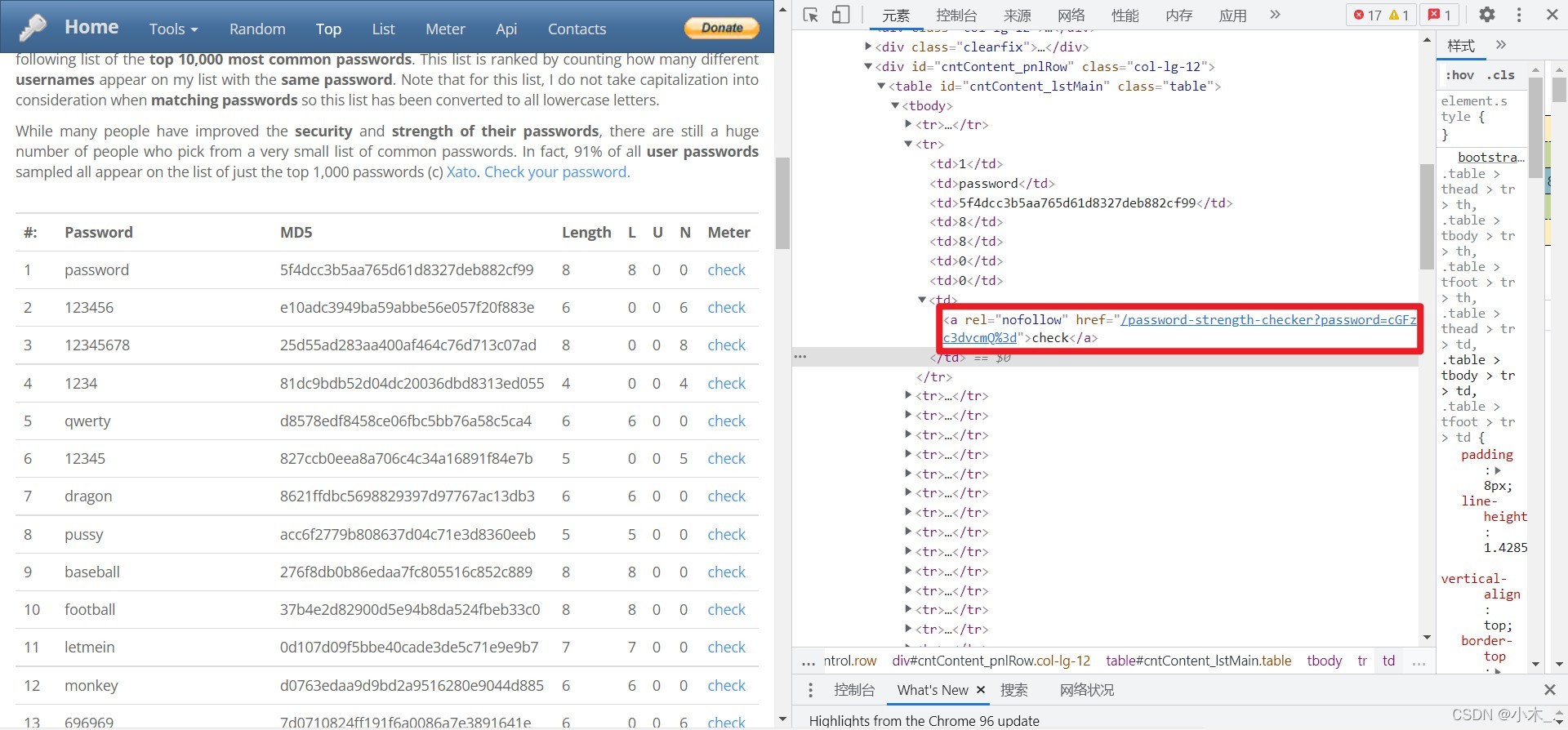
Task: Close the What's New drawer tab
Action: [981, 690]
